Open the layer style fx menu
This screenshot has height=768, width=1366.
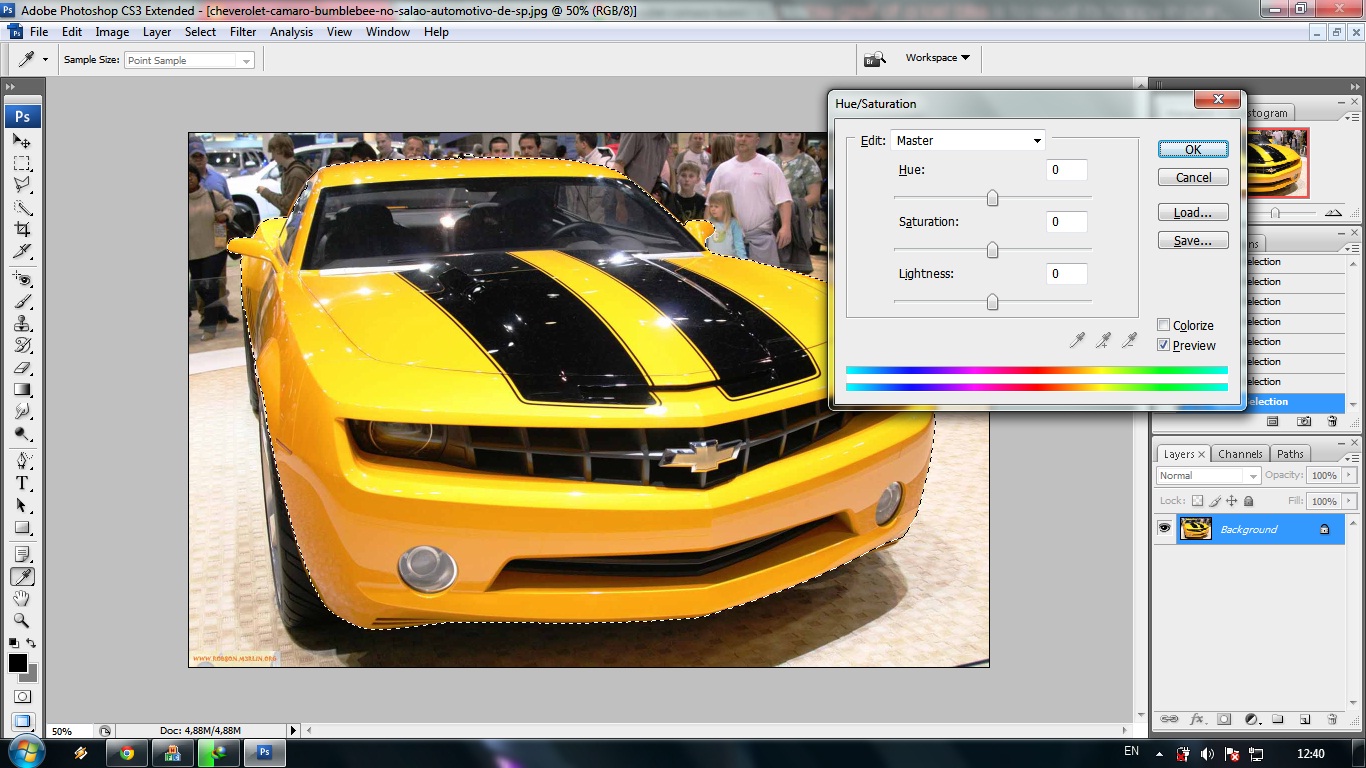1196,719
